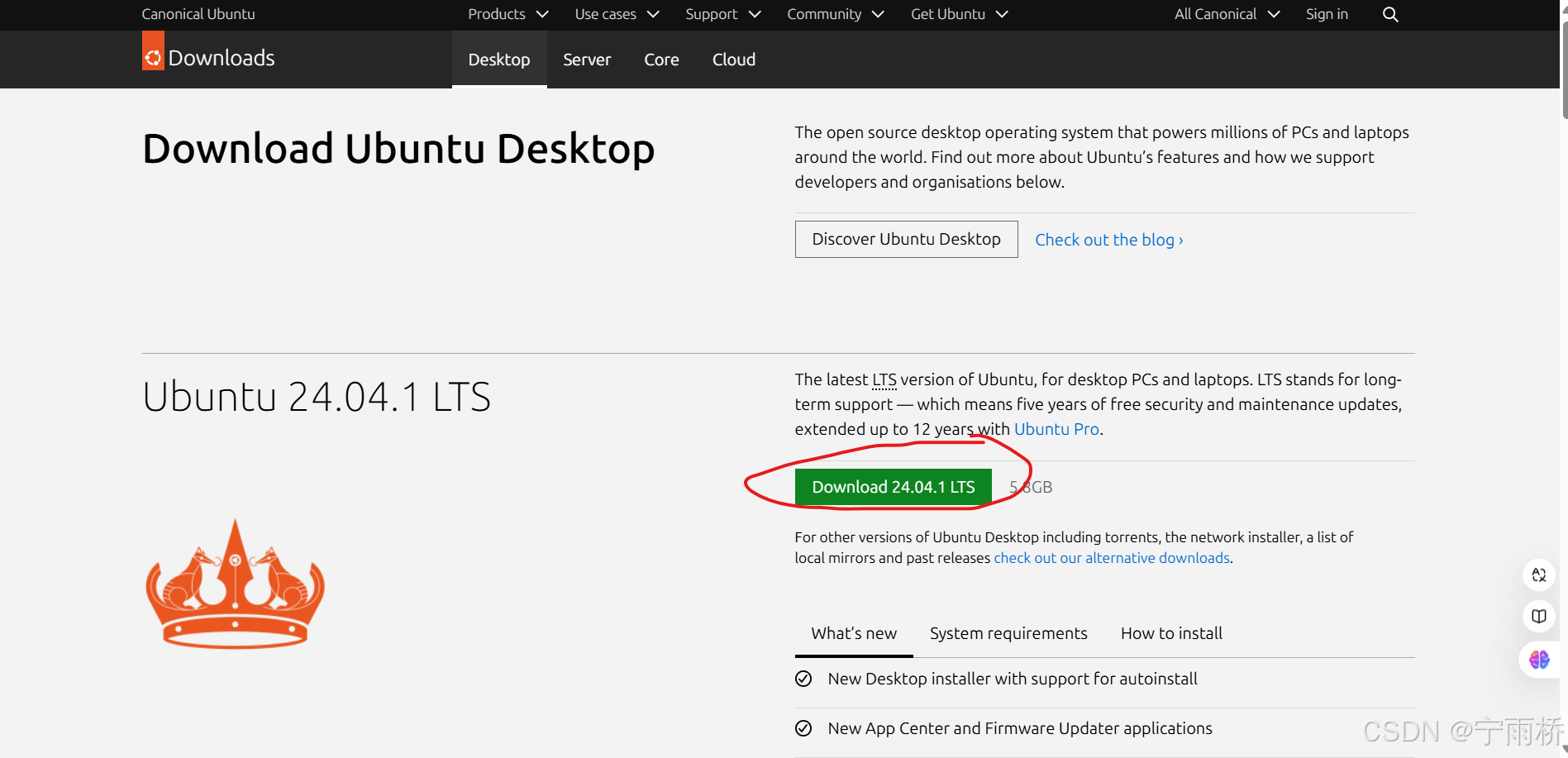Viewport: 1568px width, 758px height.
Task: Open the How to install tab
Action: pyautogui.click(x=1171, y=633)
